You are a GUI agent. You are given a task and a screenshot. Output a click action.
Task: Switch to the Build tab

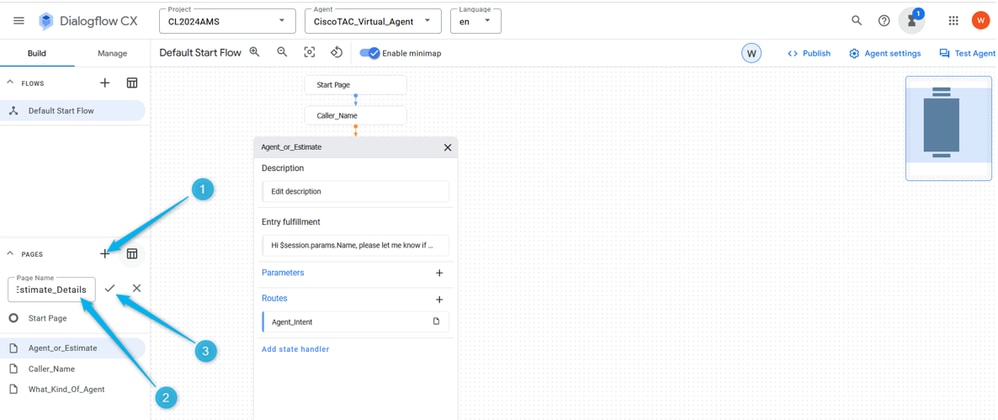point(37,53)
